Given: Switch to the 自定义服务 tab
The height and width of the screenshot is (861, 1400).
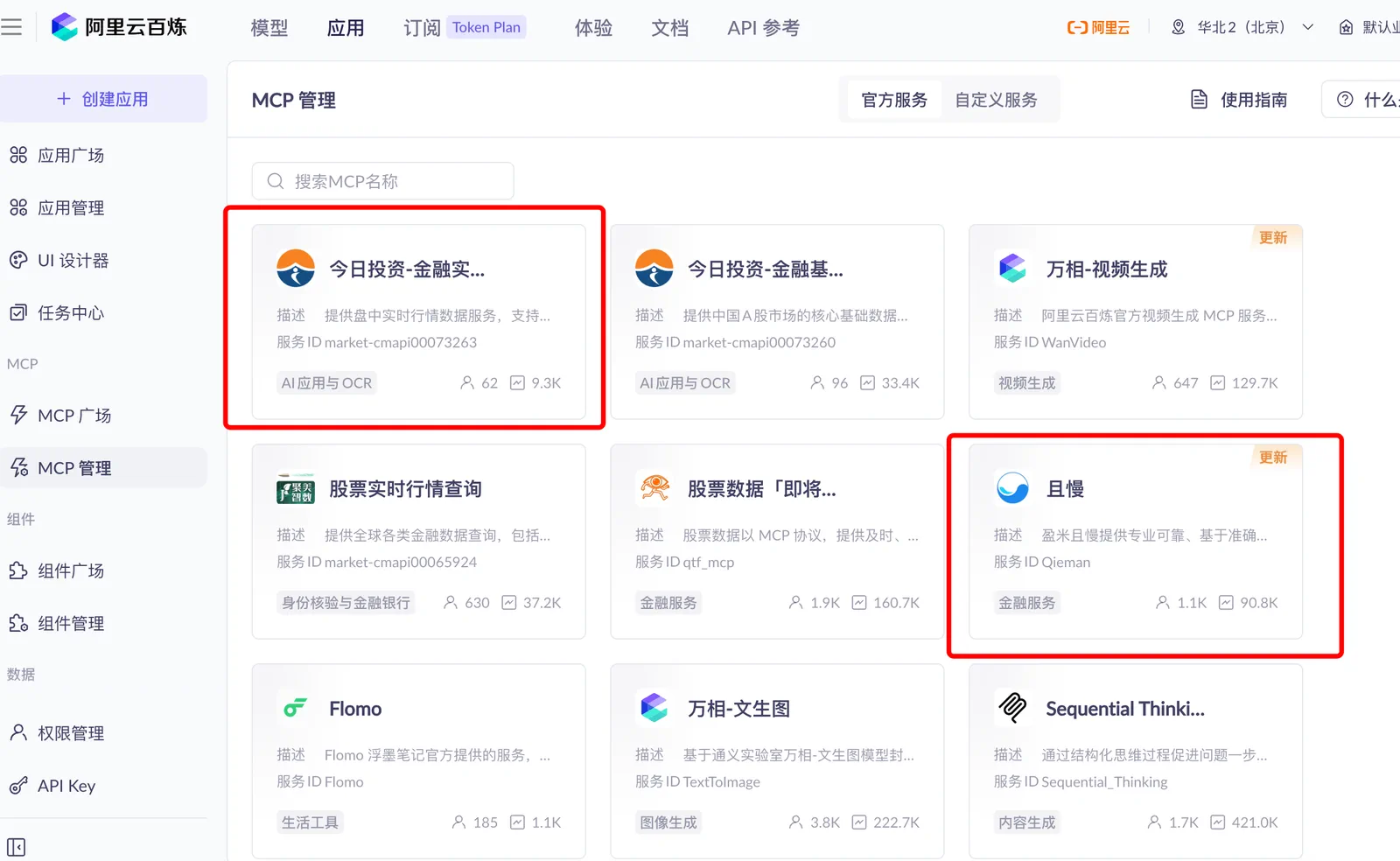Looking at the screenshot, I should [997, 100].
